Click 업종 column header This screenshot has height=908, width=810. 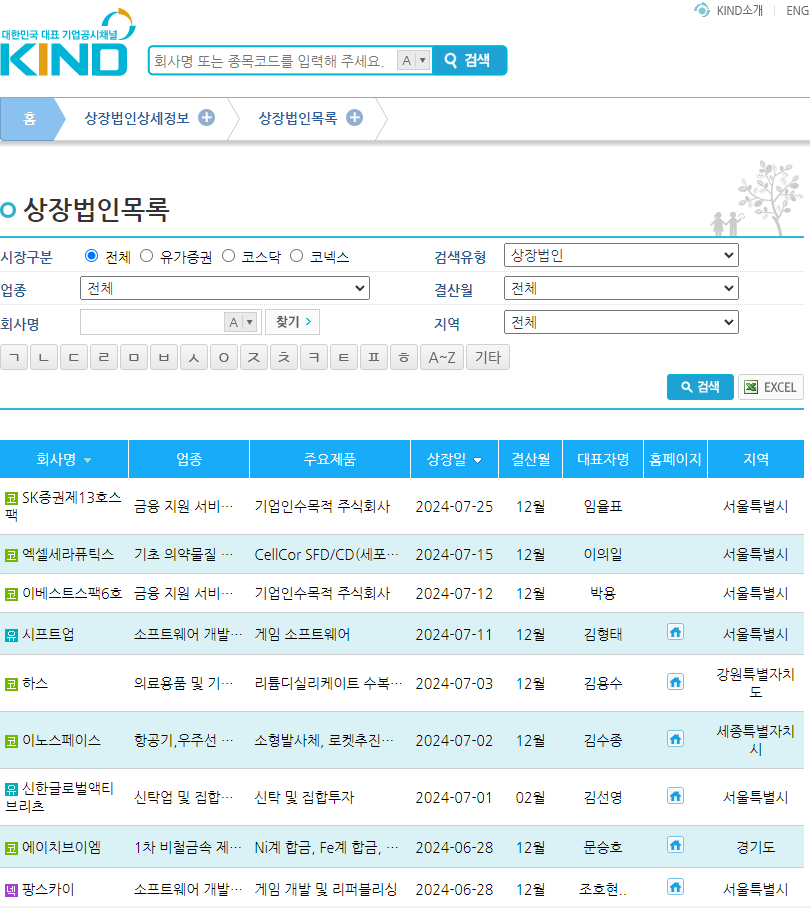(x=189, y=459)
